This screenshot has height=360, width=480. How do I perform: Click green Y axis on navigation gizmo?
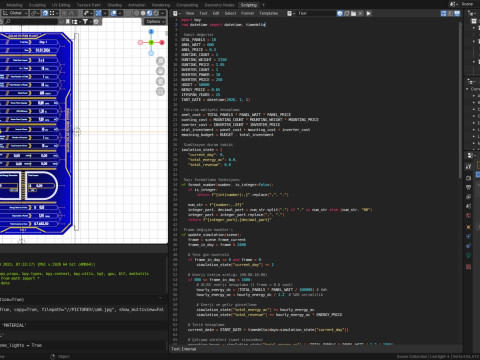[x=151, y=42]
